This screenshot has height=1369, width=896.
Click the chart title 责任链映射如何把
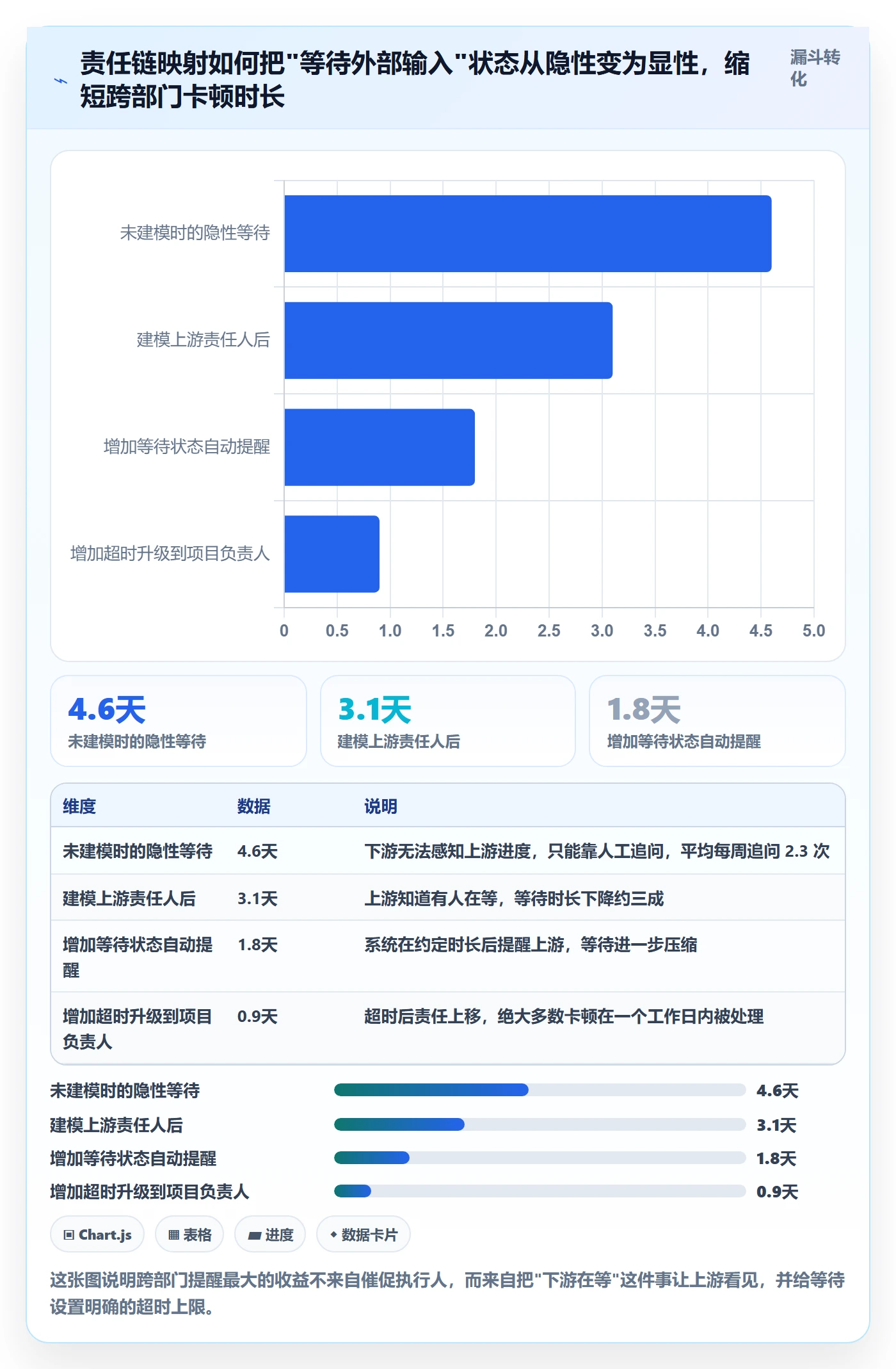tap(415, 80)
